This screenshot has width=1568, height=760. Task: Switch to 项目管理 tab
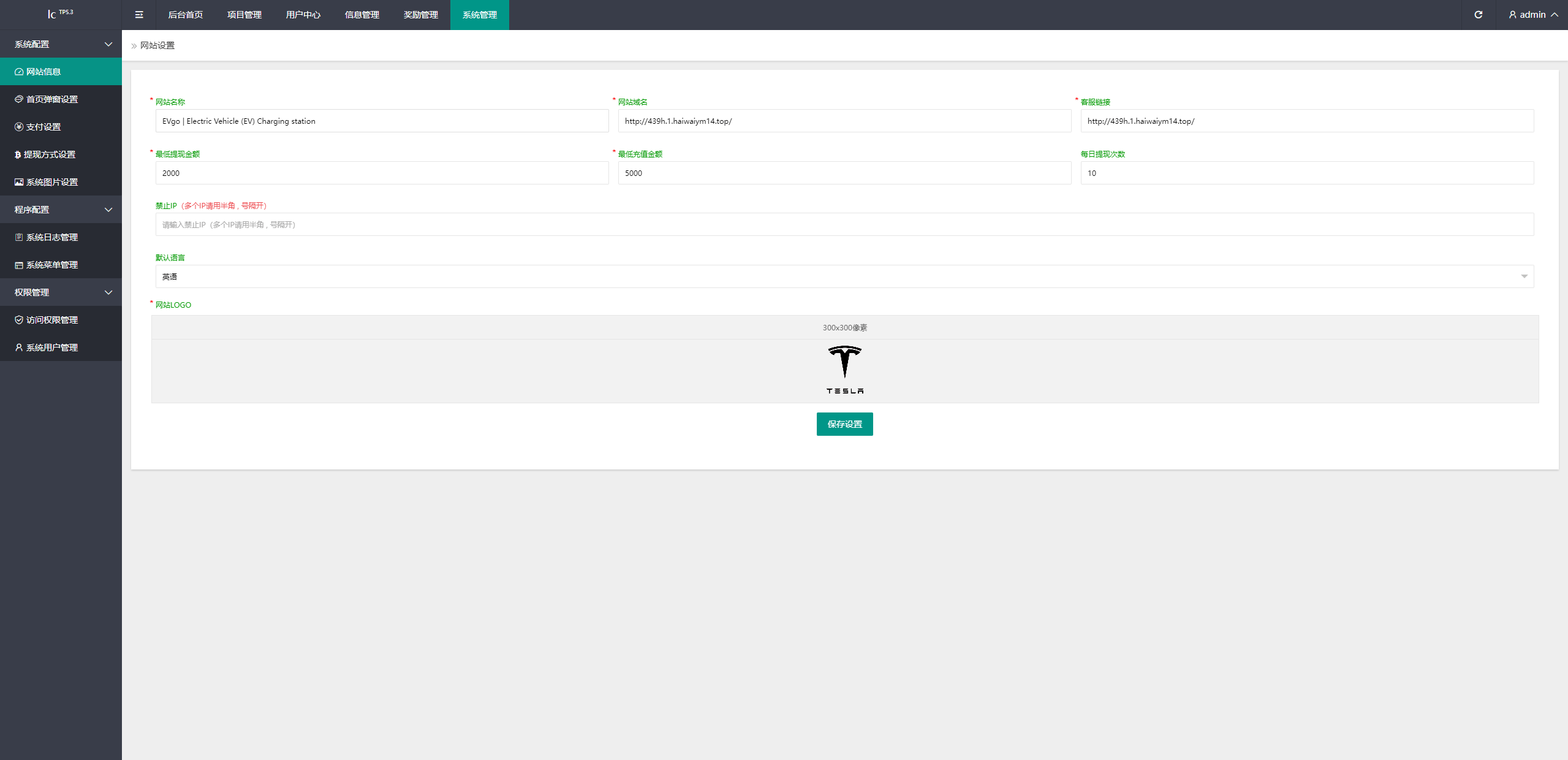pyautogui.click(x=244, y=15)
